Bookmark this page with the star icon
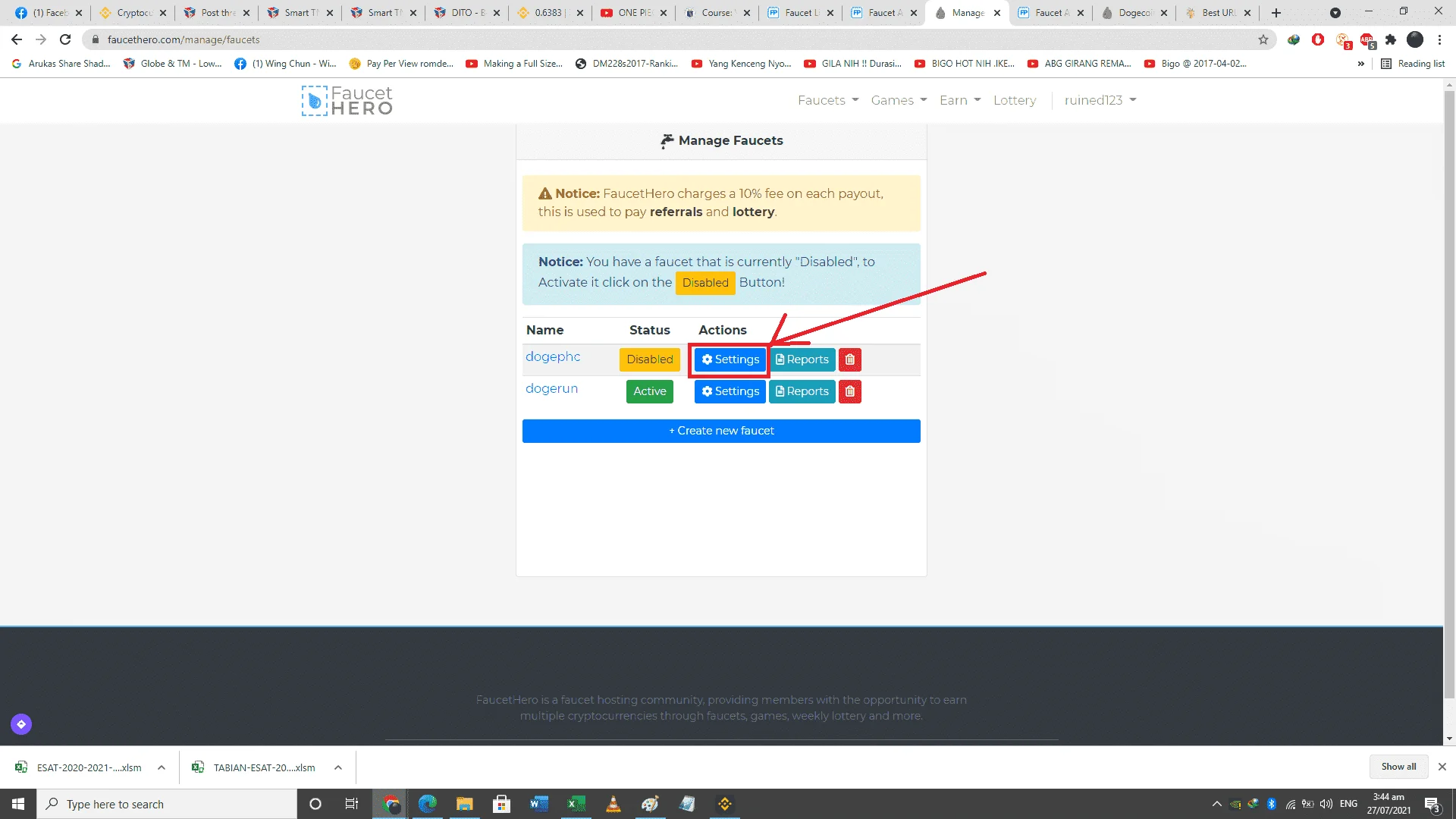 pyautogui.click(x=1263, y=39)
